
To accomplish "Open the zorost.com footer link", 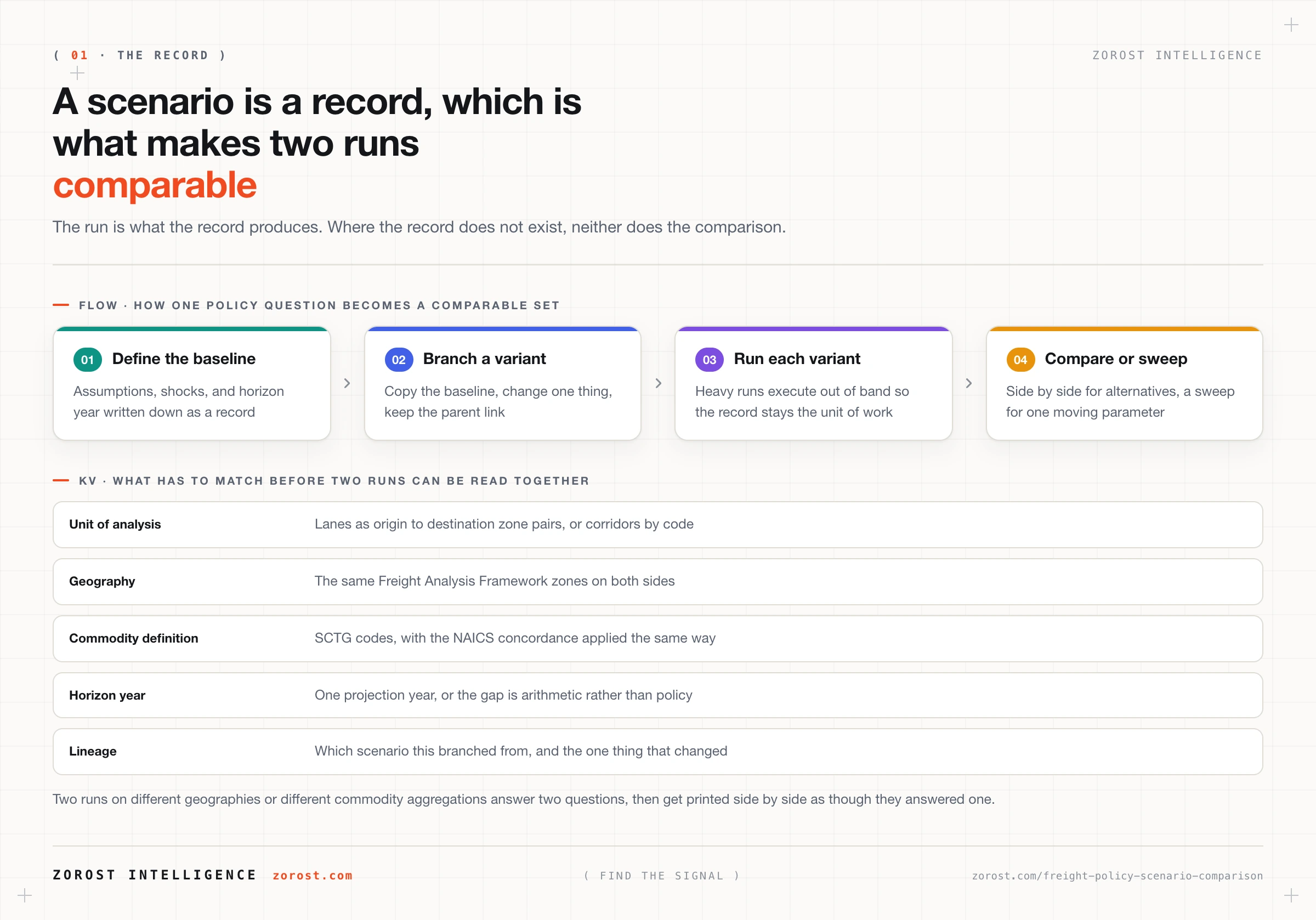I will click(313, 875).
